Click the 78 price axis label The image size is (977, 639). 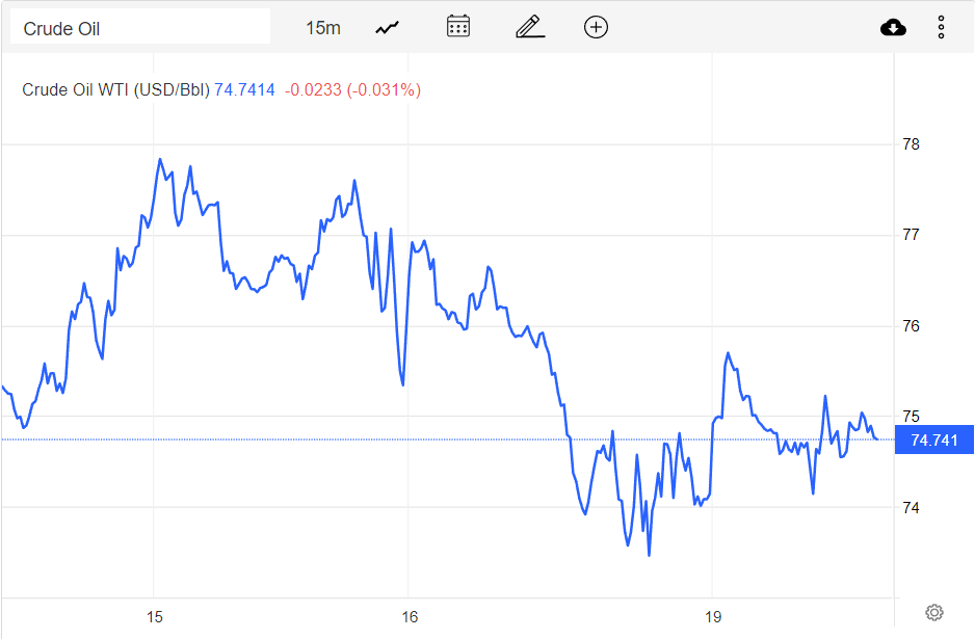click(911, 144)
